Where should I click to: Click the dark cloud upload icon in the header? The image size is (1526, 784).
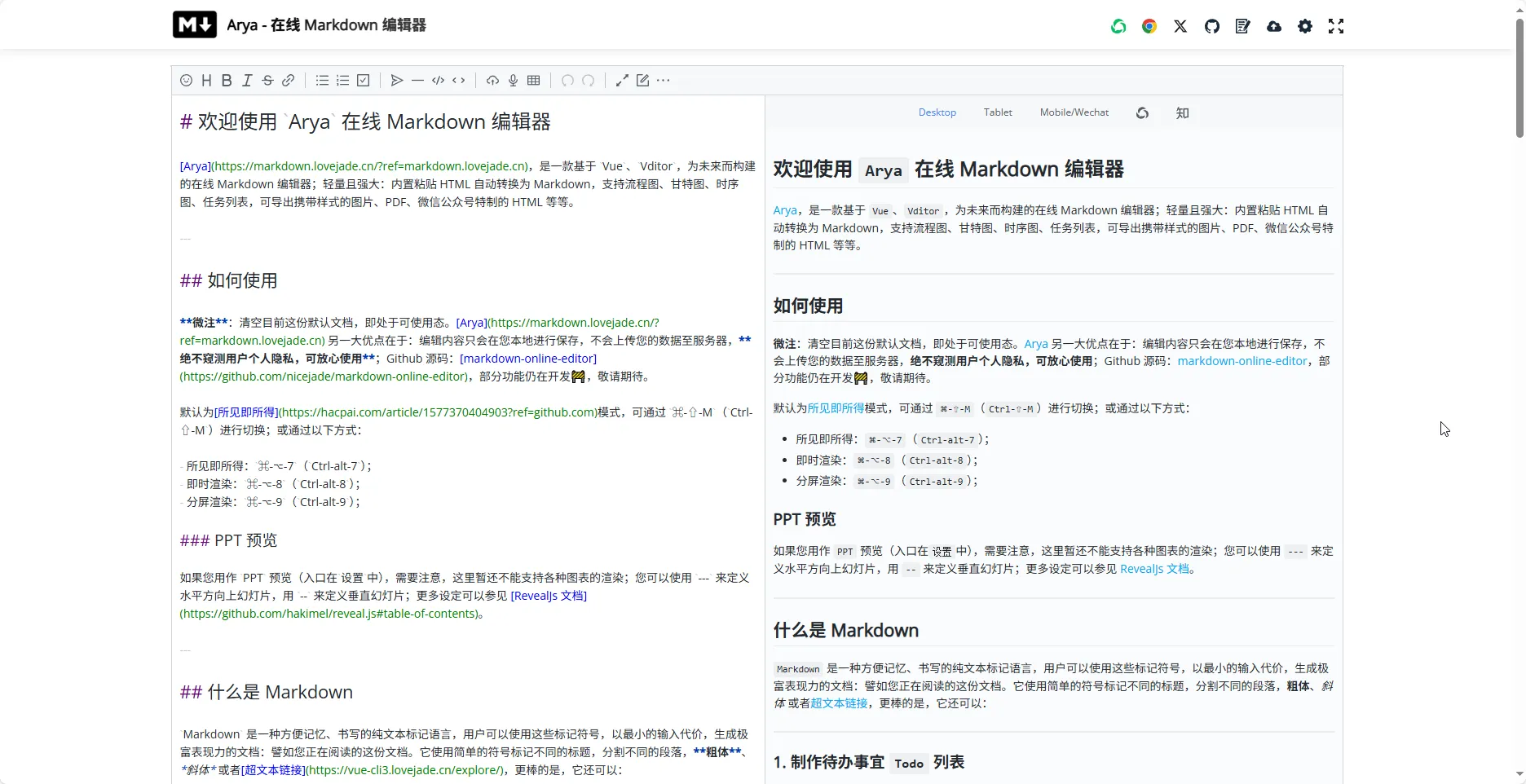(1274, 26)
